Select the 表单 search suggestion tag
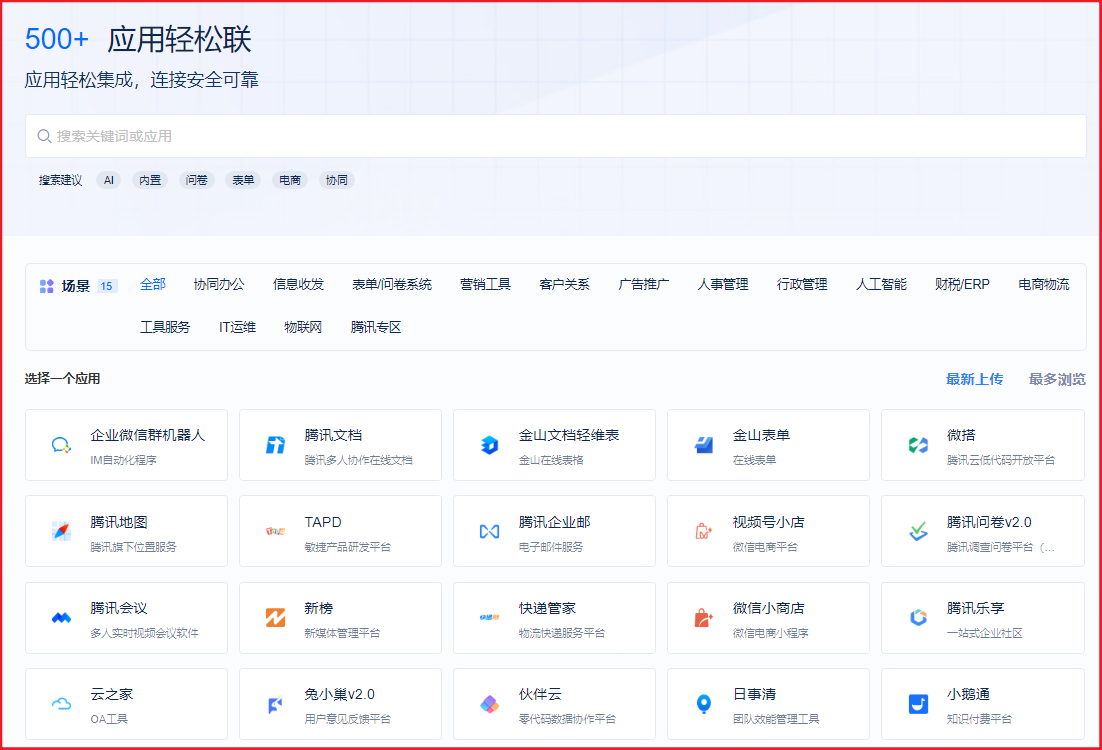 click(243, 181)
